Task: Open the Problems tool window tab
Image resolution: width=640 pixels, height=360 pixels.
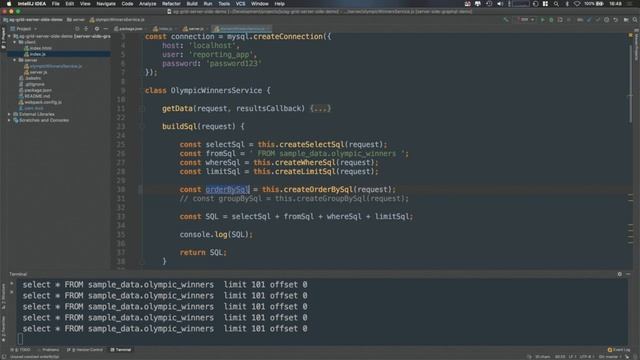Action: (x=48, y=350)
